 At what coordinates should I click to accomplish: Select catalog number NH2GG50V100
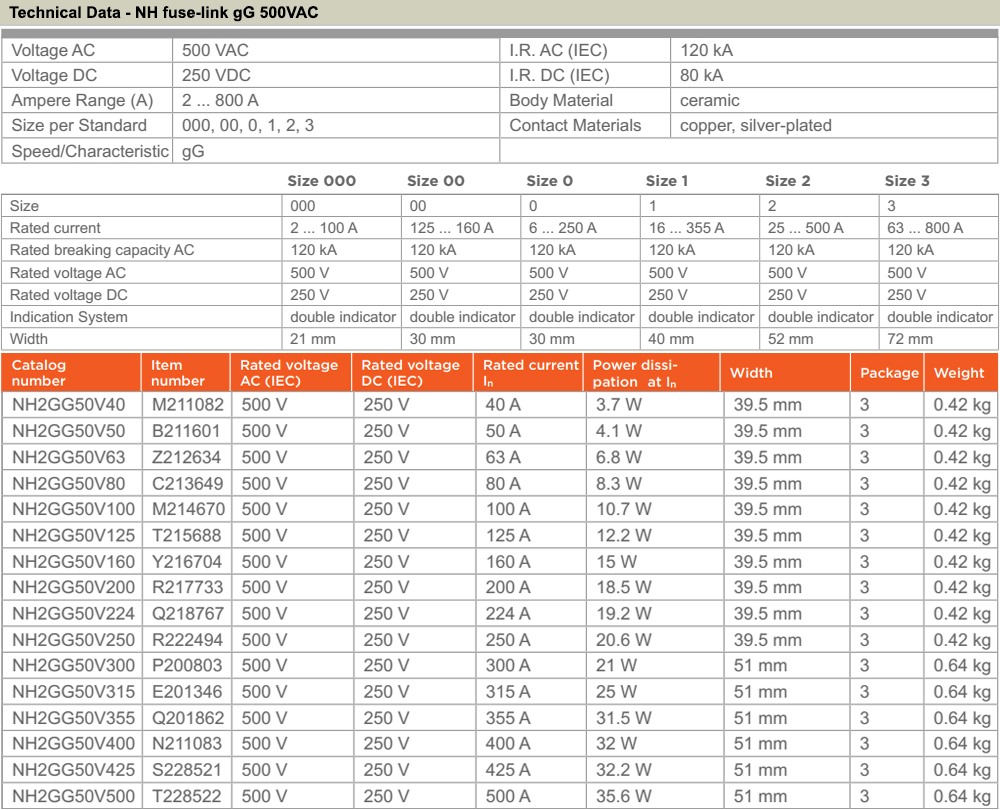coord(73,509)
